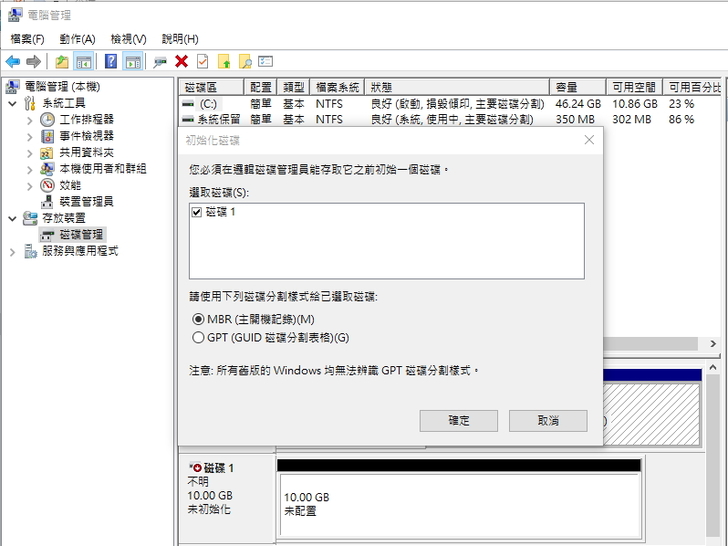Open 裝置管理員 in the tree
This screenshot has width=728, height=546.
click(x=86, y=202)
